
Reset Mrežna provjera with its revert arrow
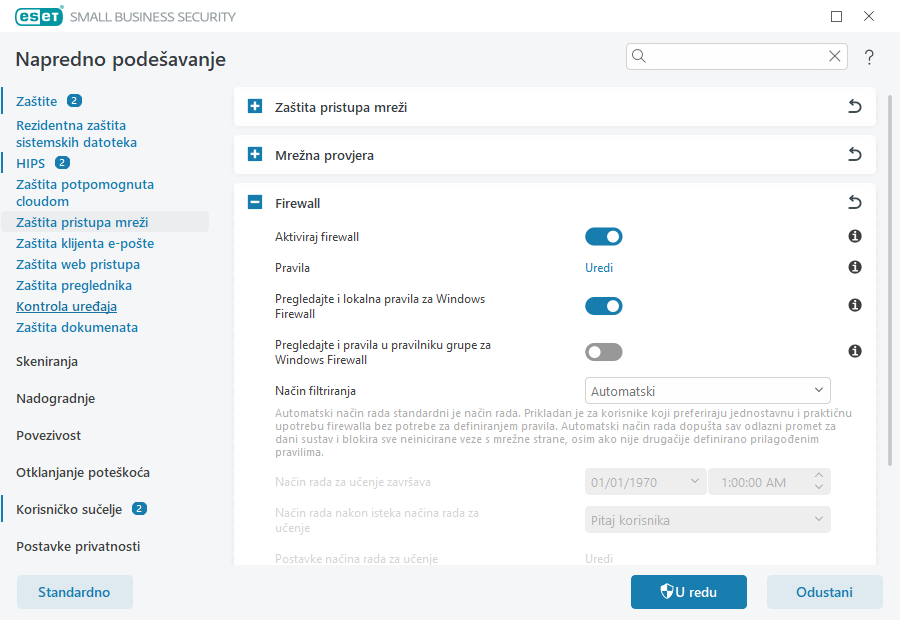click(x=854, y=154)
